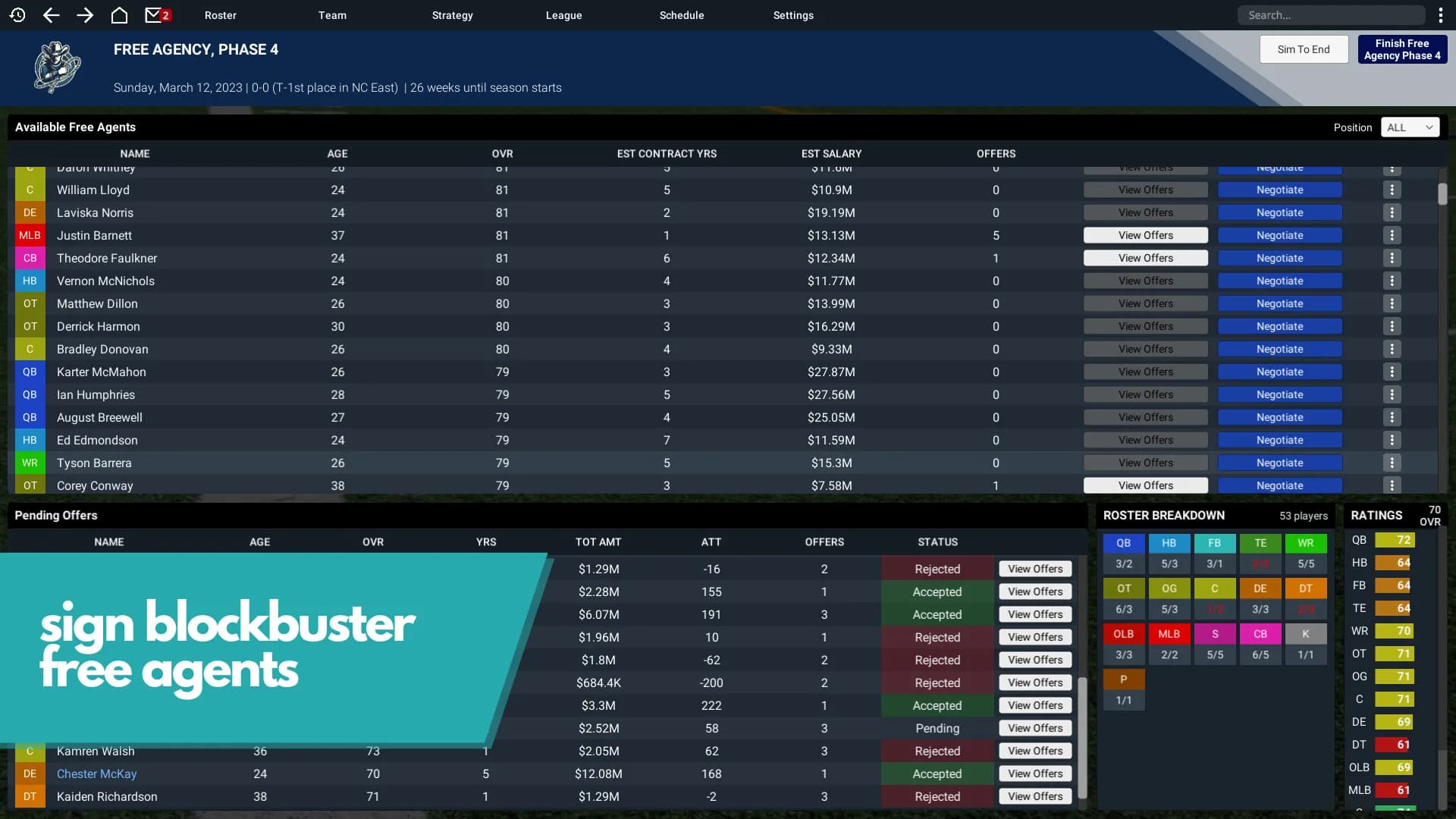Open the League menu

click(564, 15)
